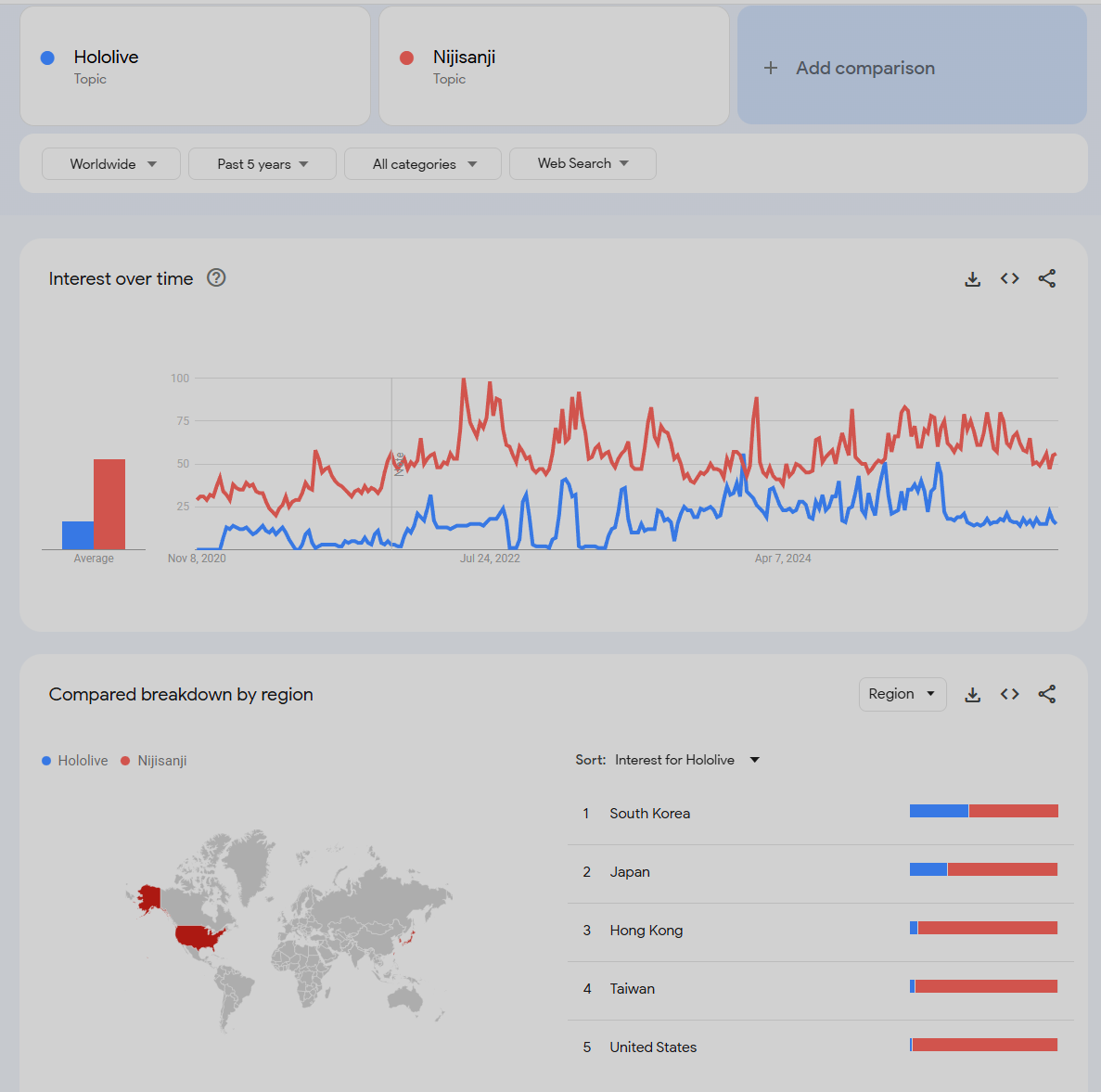This screenshot has width=1101, height=1092.
Task: Click the help icon beside Interest over time
Action: (x=216, y=277)
